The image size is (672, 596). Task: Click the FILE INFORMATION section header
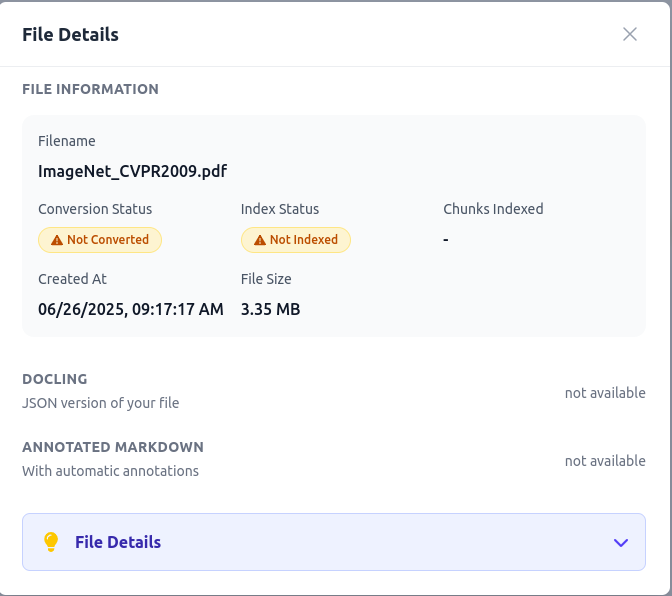point(90,89)
